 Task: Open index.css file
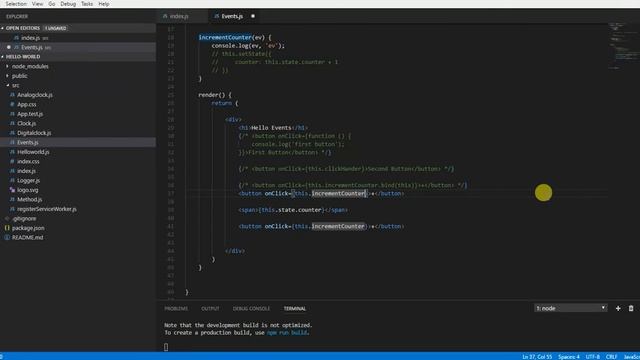(28, 162)
